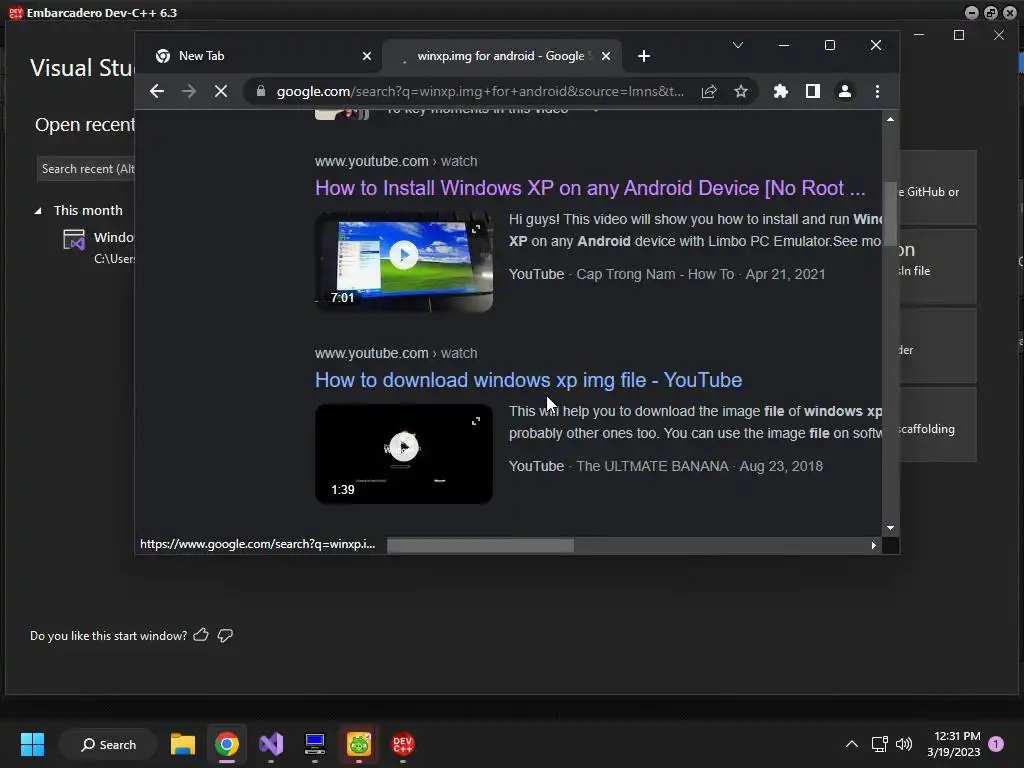This screenshot has width=1024, height=768.
Task: Give thumbs up for the start window
Action: coord(201,635)
